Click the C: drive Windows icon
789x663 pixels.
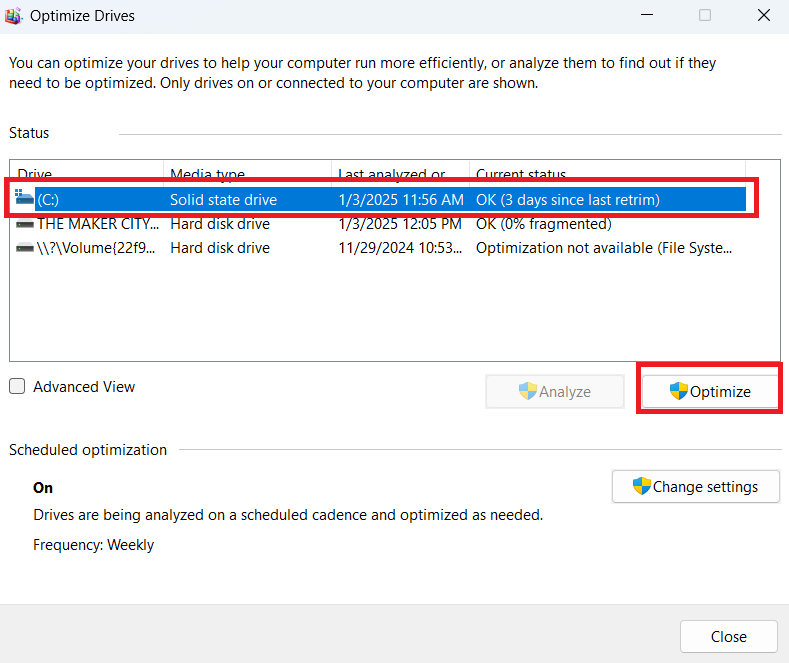pos(24,197)
